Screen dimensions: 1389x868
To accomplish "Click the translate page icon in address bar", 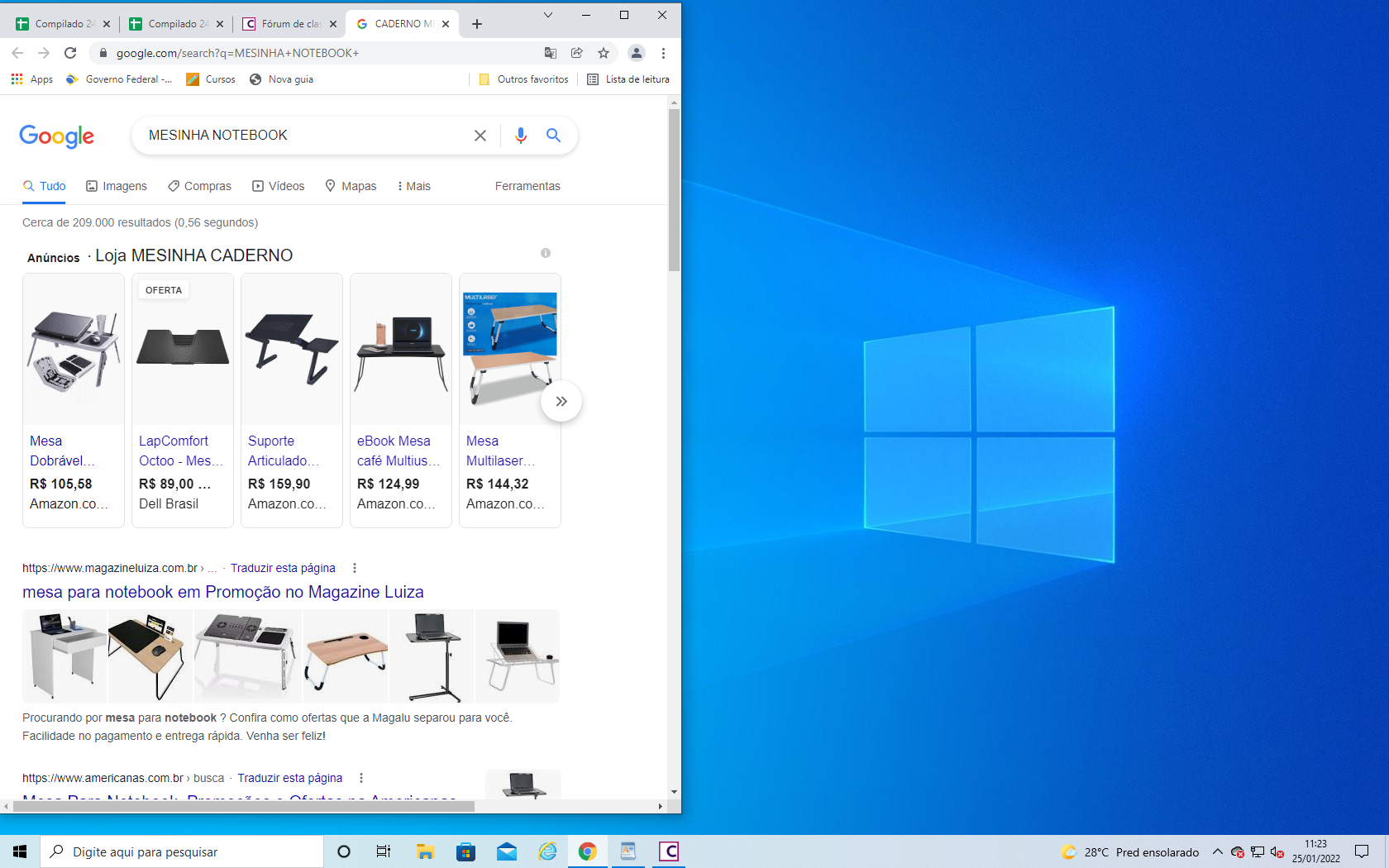I will 551,53.
